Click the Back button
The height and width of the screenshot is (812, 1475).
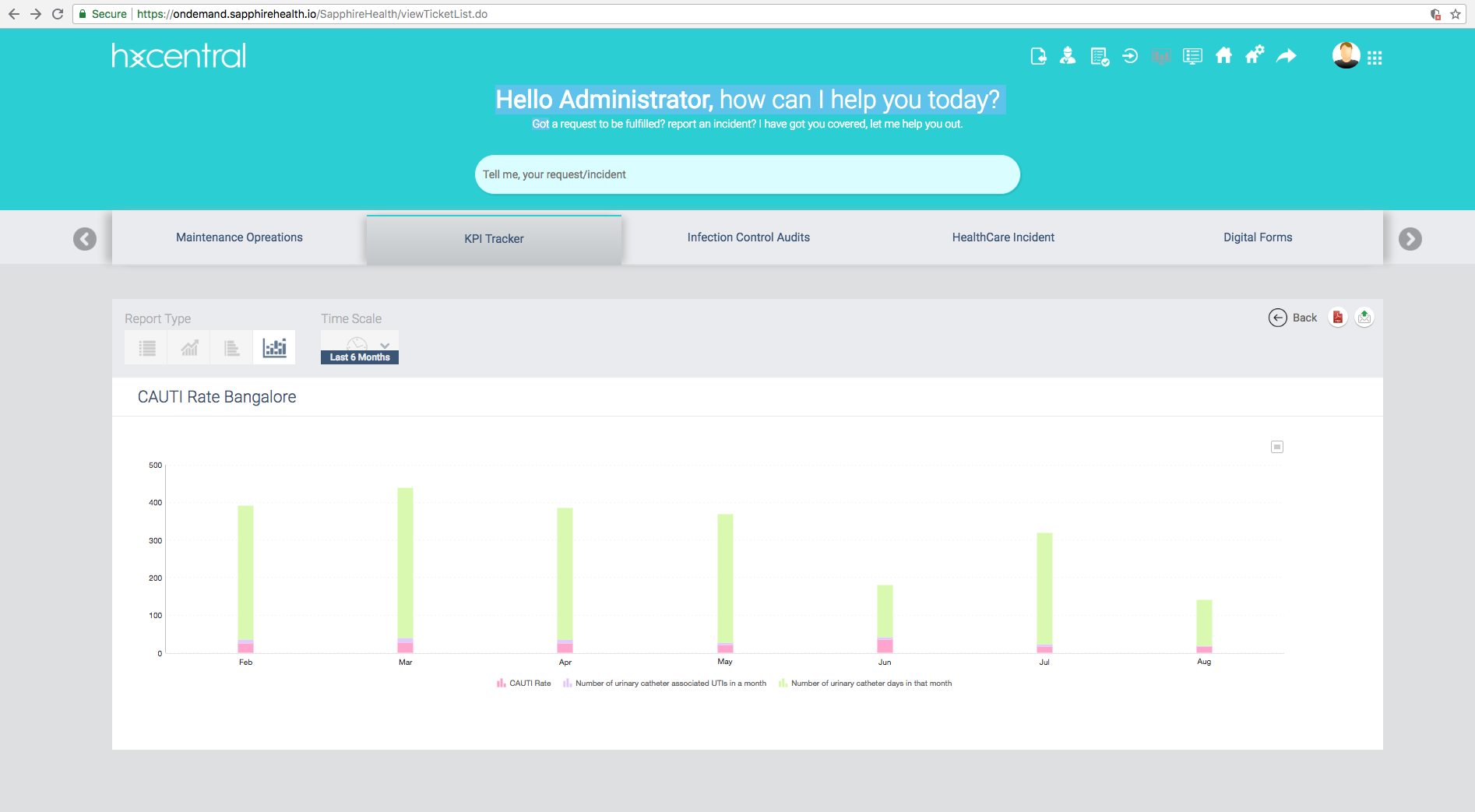[1293, 318]
